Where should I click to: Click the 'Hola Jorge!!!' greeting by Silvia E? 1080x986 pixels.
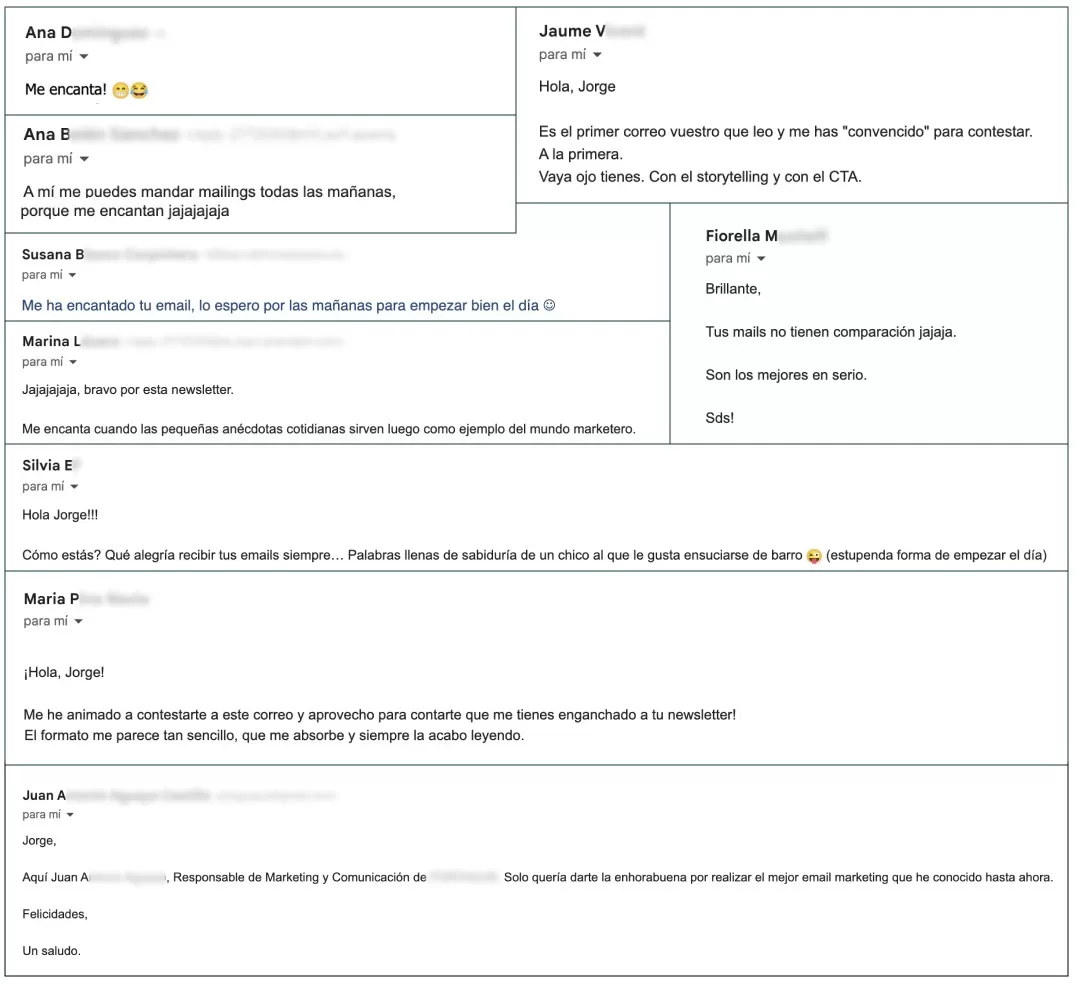[x=60, y=515]
